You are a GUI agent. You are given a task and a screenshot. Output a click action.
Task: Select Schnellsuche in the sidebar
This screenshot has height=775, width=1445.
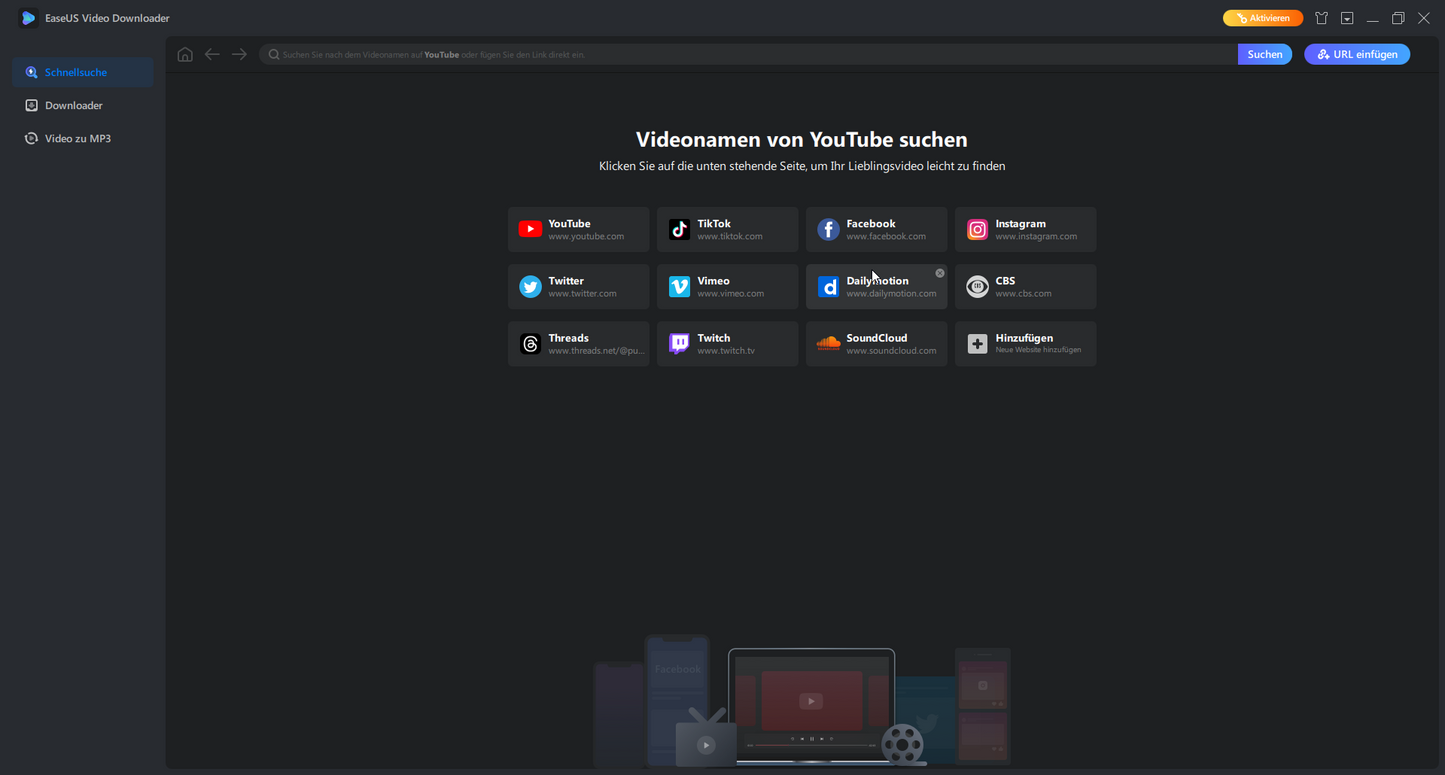[x=75, y=72]
